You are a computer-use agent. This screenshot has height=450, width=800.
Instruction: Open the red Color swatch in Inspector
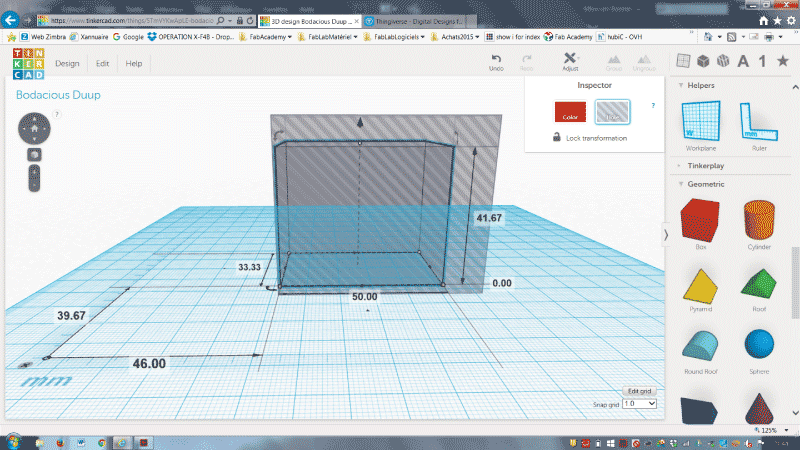pos(570,112)
